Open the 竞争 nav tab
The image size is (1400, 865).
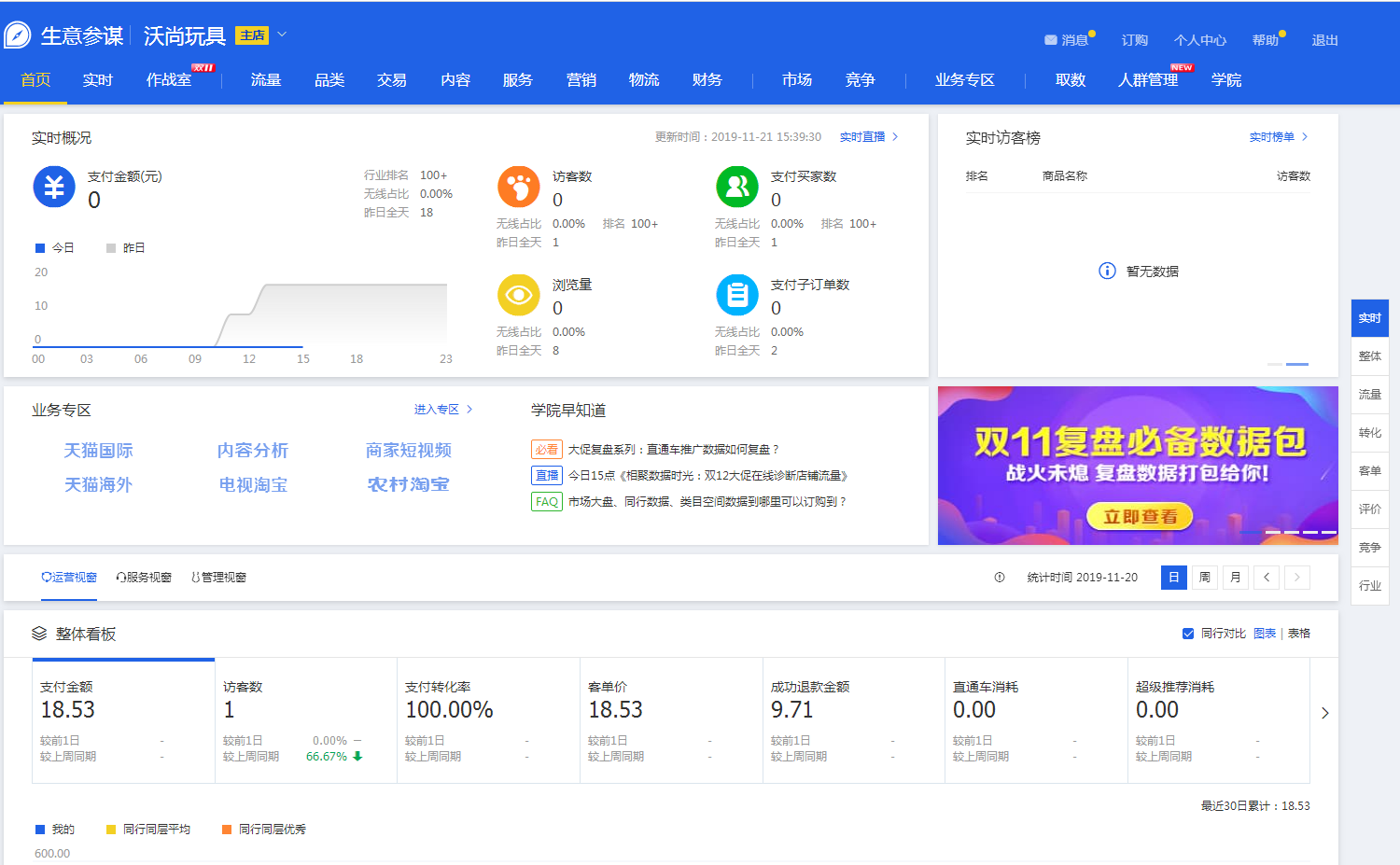(861, 80)
